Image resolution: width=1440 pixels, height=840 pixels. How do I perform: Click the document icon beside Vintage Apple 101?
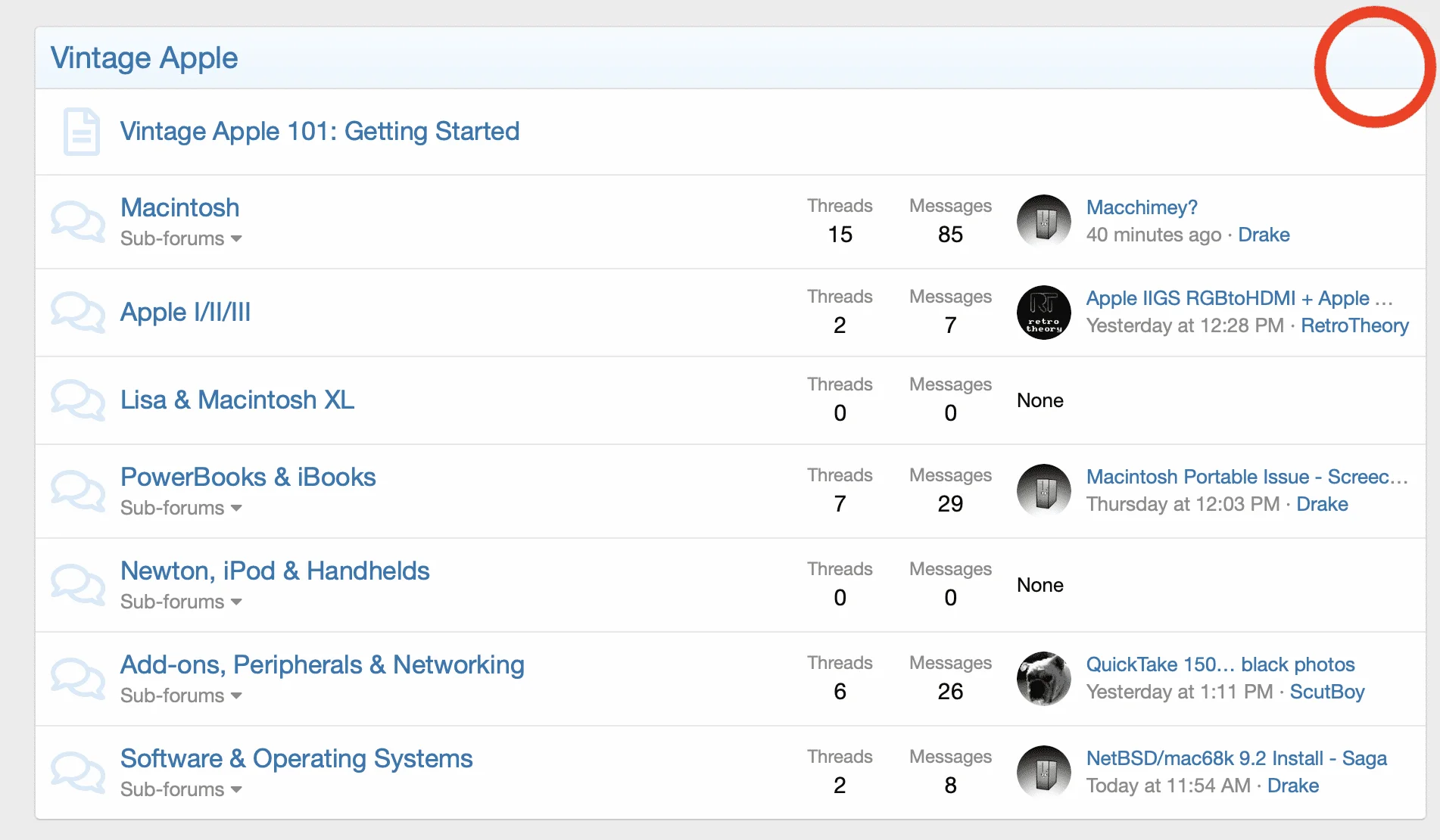(x=82, y=132)
